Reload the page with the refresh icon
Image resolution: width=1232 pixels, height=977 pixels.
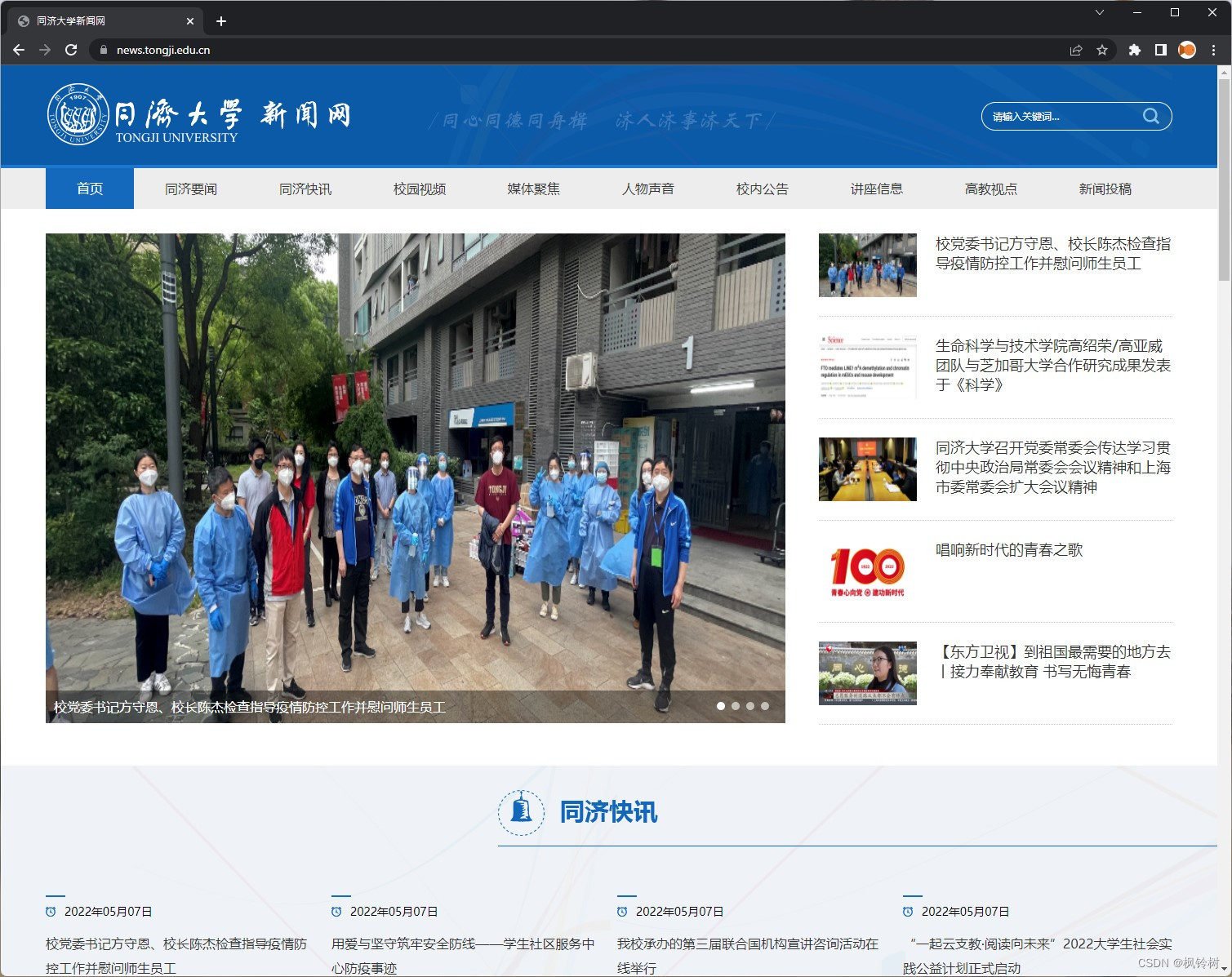click(71, 50)
